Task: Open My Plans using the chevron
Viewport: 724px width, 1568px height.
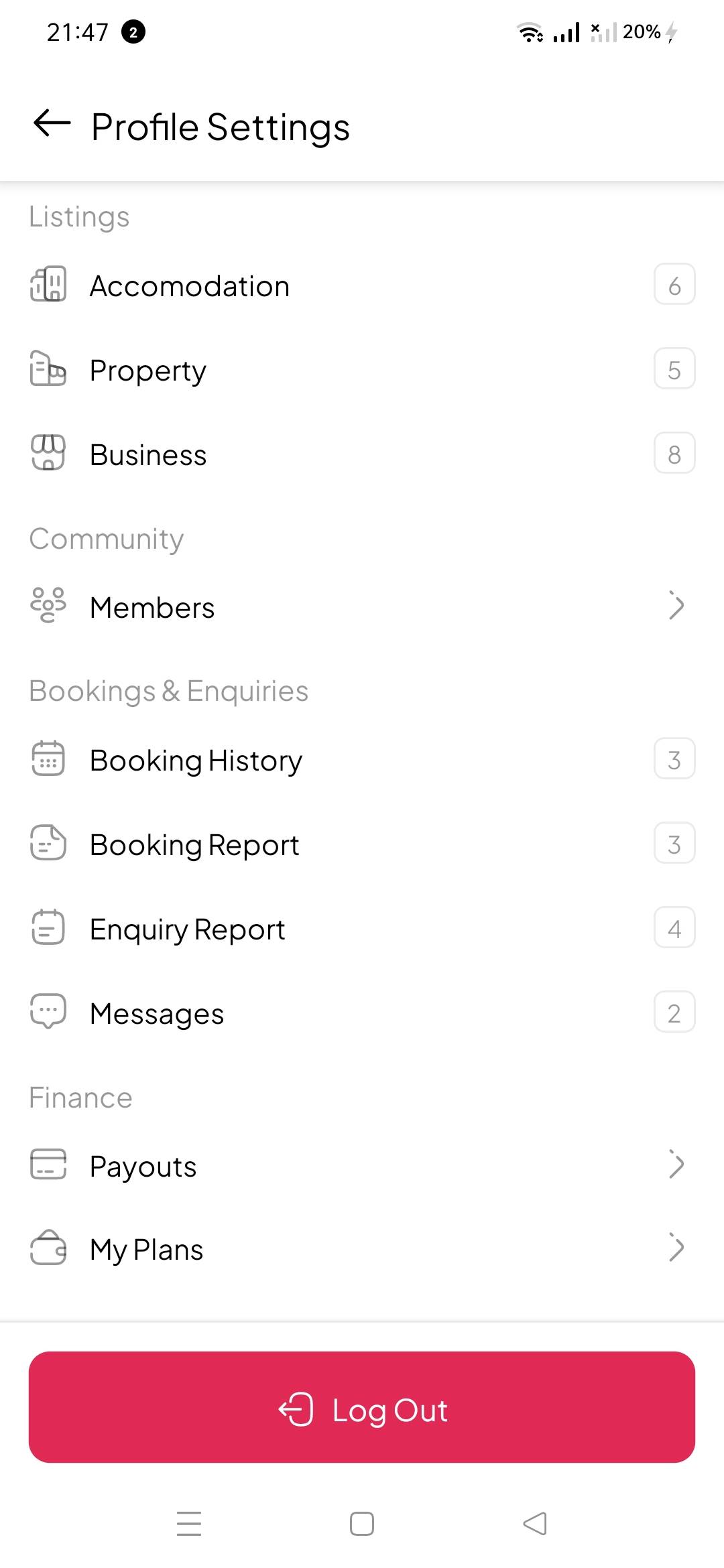Action: (x=676, y=1248)
